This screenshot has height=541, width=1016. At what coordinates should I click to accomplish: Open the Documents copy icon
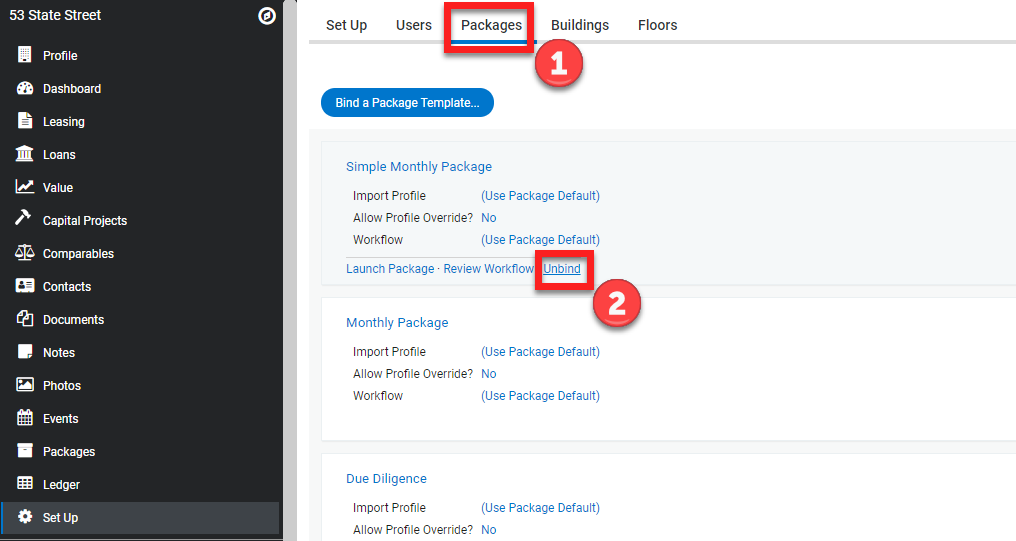[x=25, y=318]
